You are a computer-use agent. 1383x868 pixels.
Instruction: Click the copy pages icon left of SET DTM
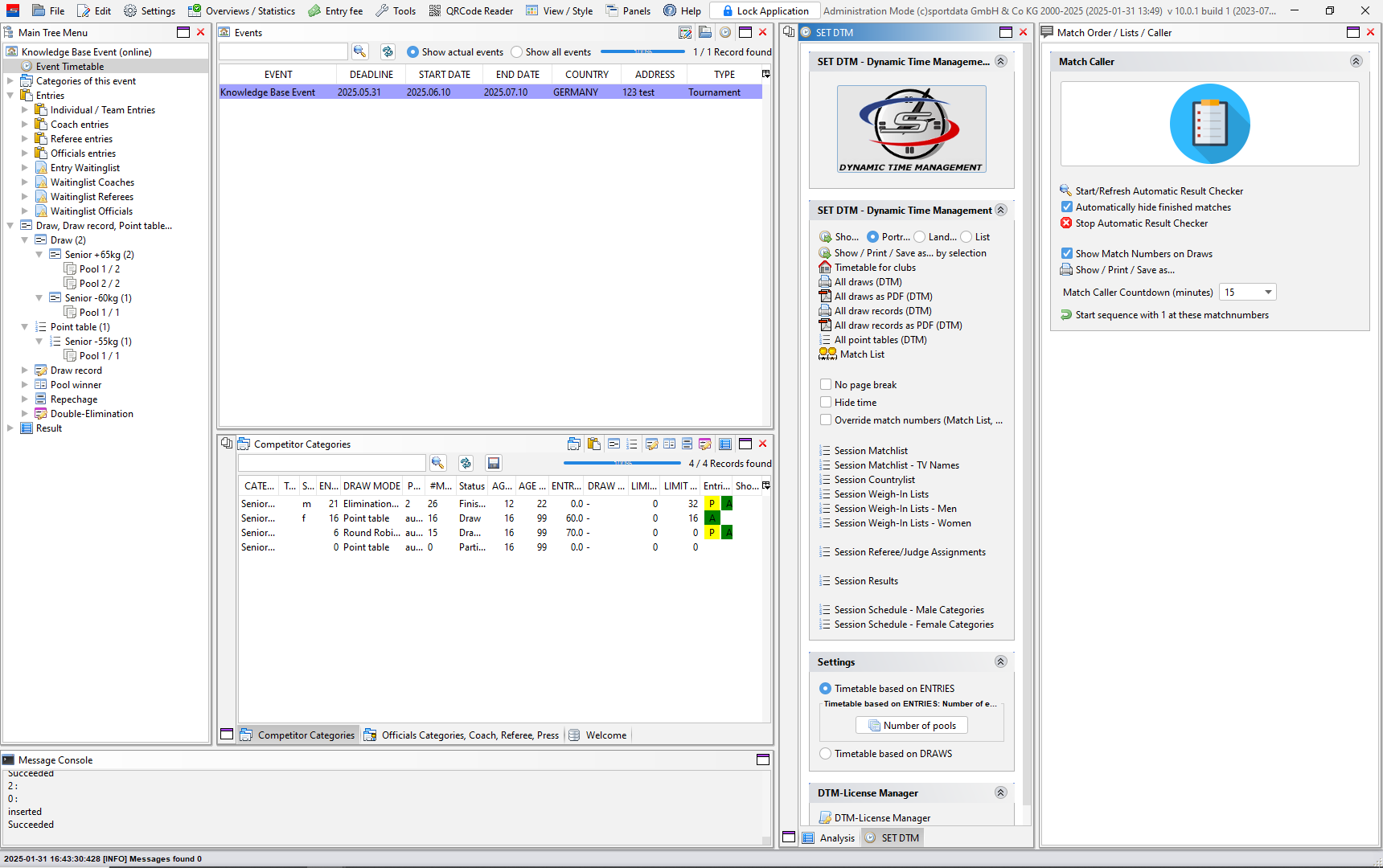(x=789, y=32)
